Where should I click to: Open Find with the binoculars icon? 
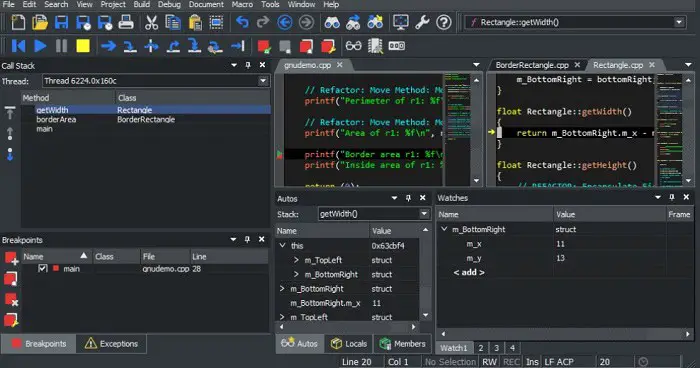click(332, 22)
